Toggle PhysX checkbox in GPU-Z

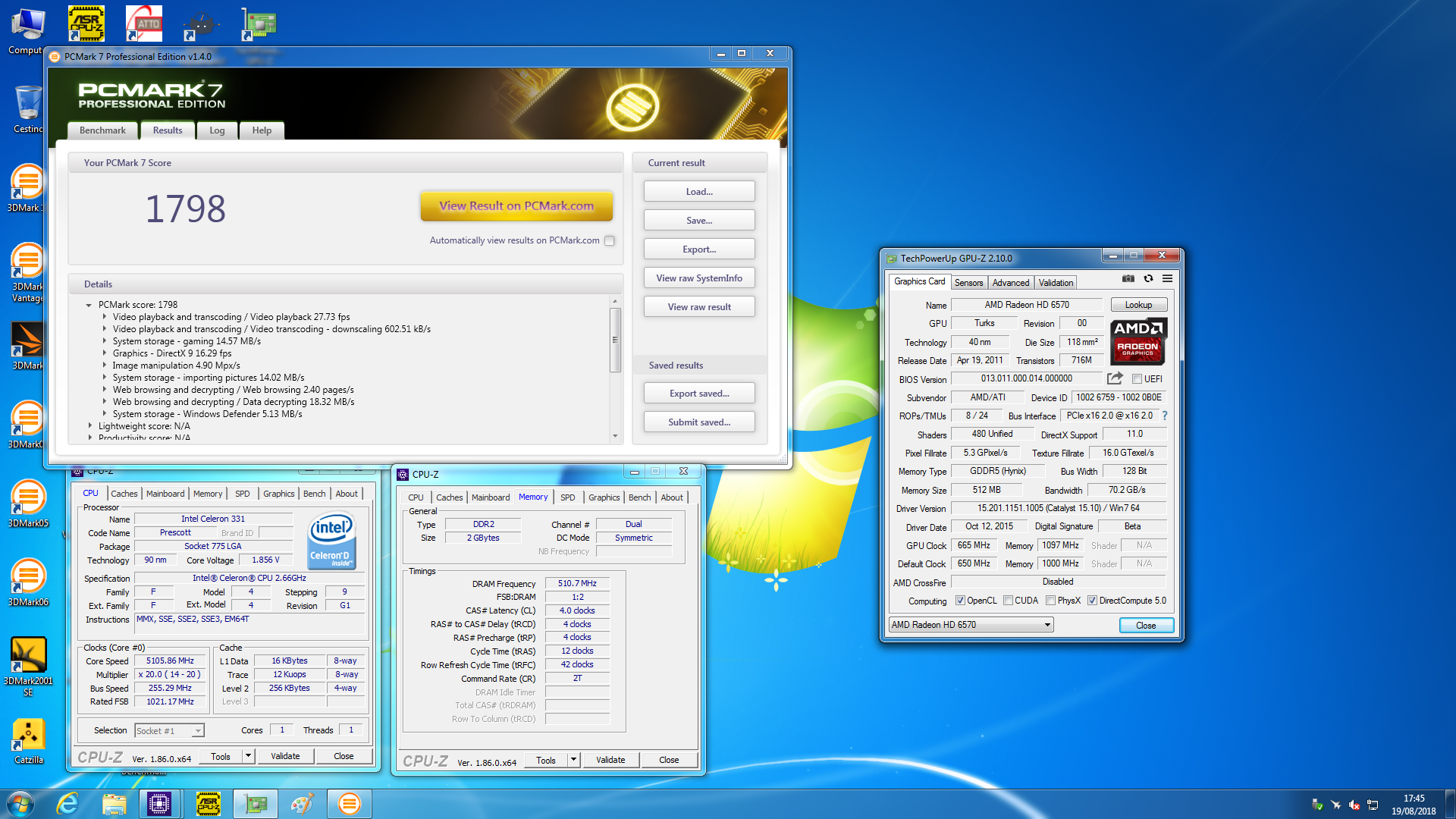pyautogui.click(x=1050, y=601)
